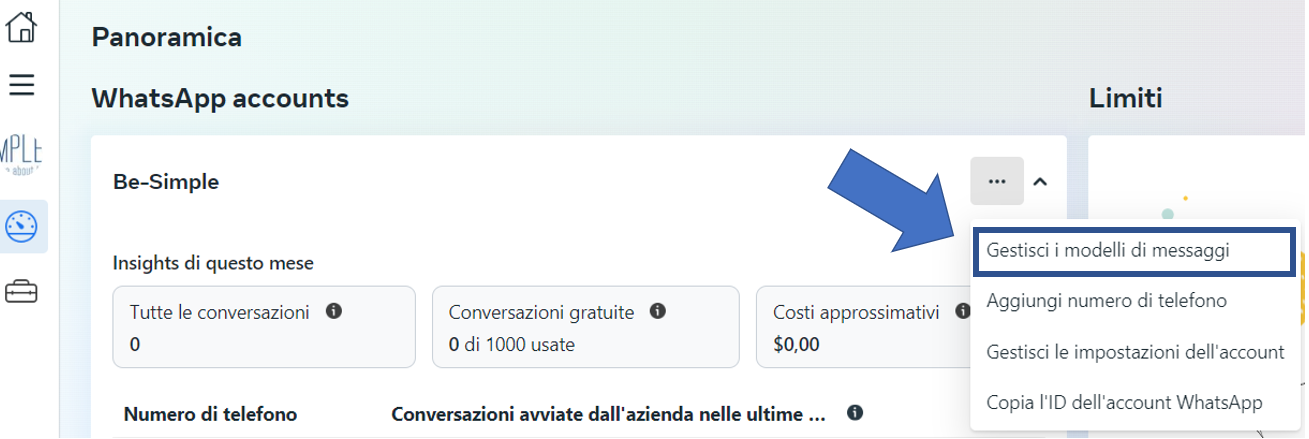The width and height of the screenshot is (1309, 439).
Task: Click the Be-Simple account name
Action: pos(166,182)
